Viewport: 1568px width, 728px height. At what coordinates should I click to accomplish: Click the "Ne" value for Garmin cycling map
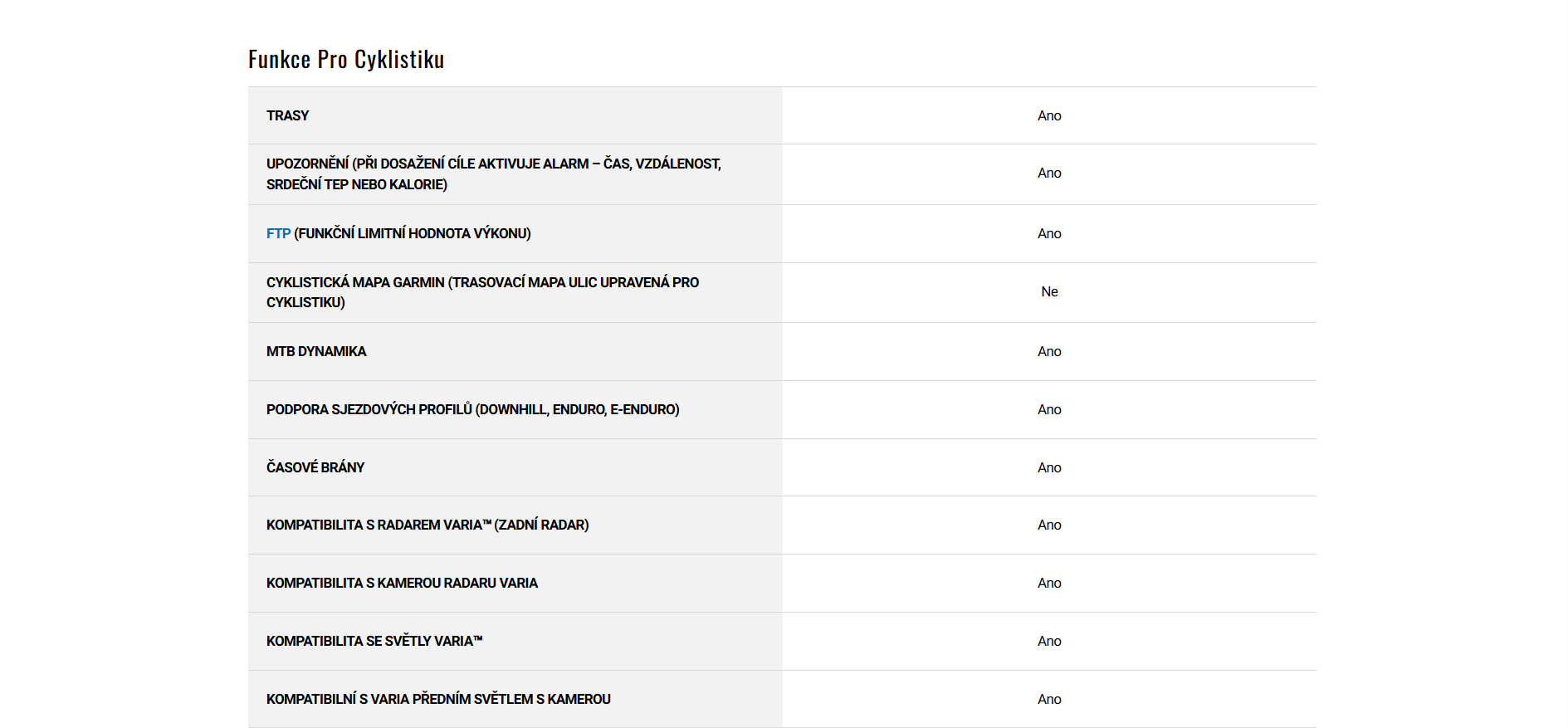[1049, 292]
